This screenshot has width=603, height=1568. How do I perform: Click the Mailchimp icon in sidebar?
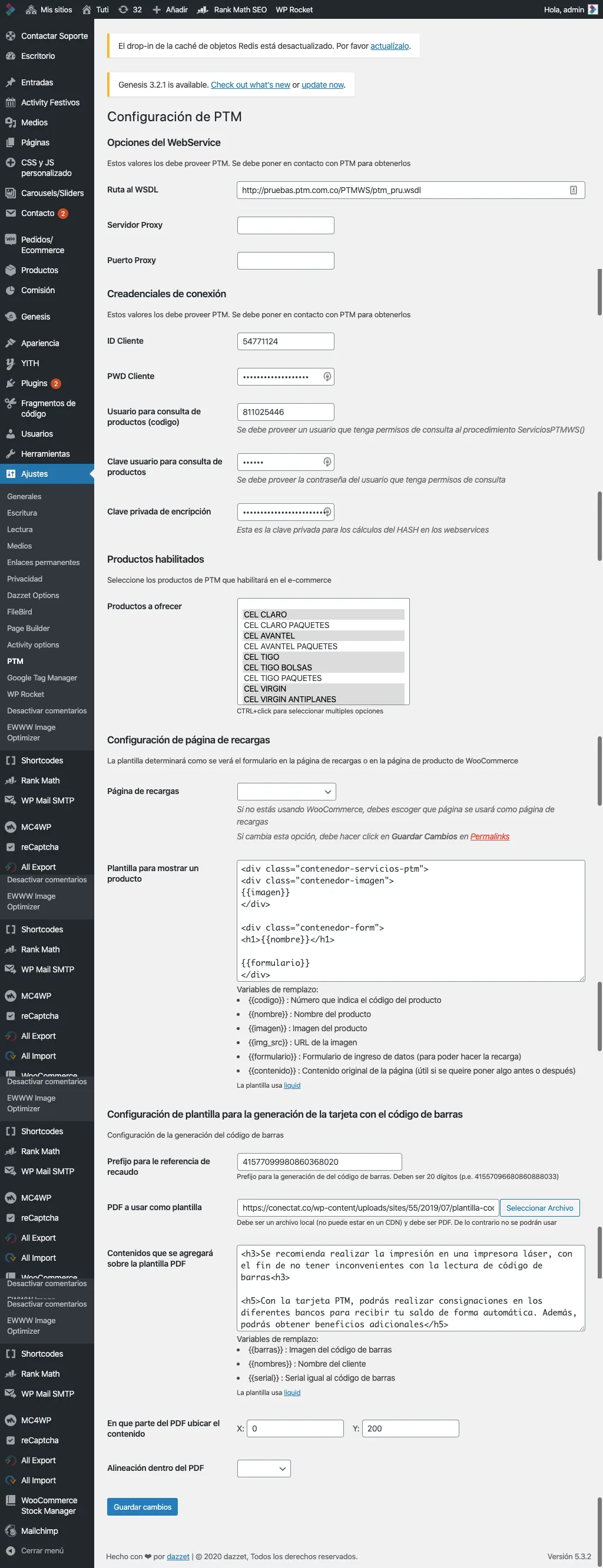[11, 1531]
